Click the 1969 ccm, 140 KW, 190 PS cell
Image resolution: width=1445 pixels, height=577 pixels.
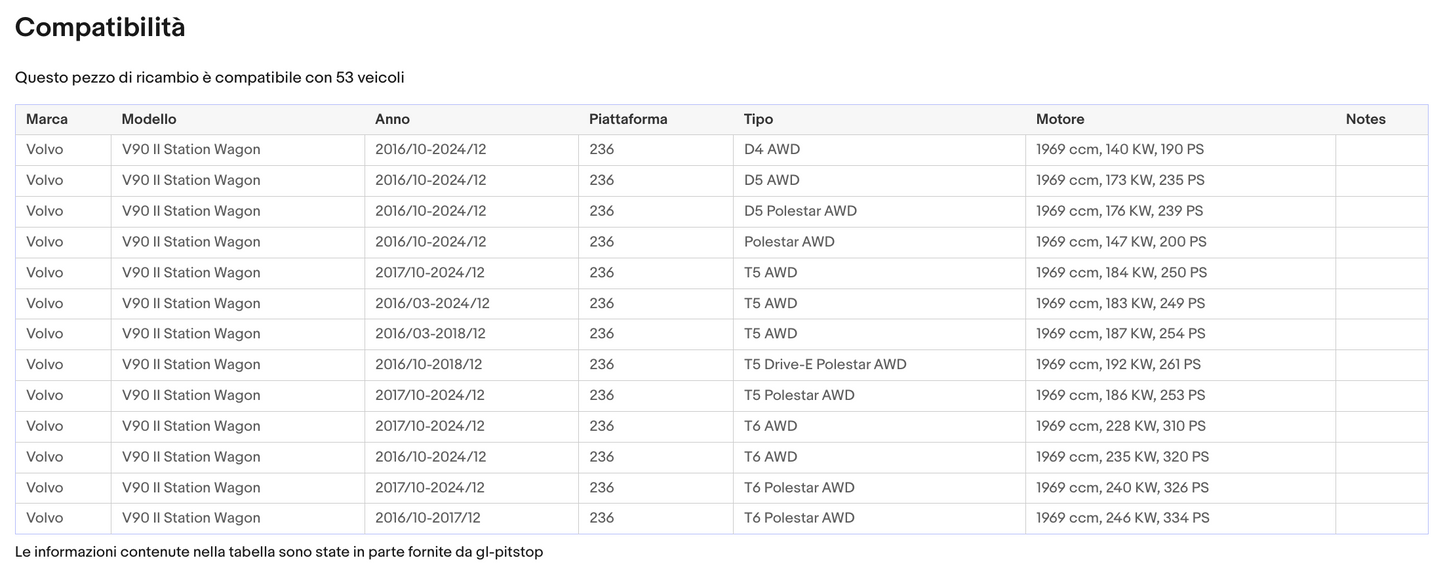(x=1120, y=150)
